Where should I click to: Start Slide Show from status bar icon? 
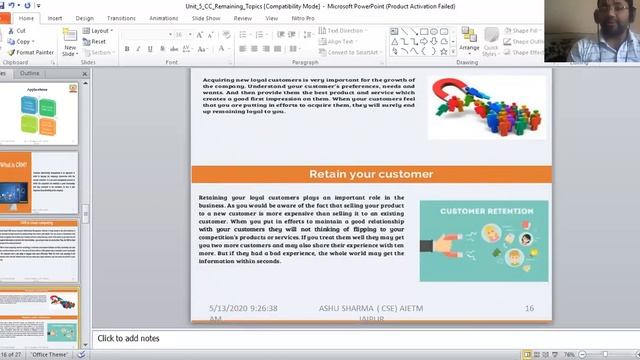(554, 355)
